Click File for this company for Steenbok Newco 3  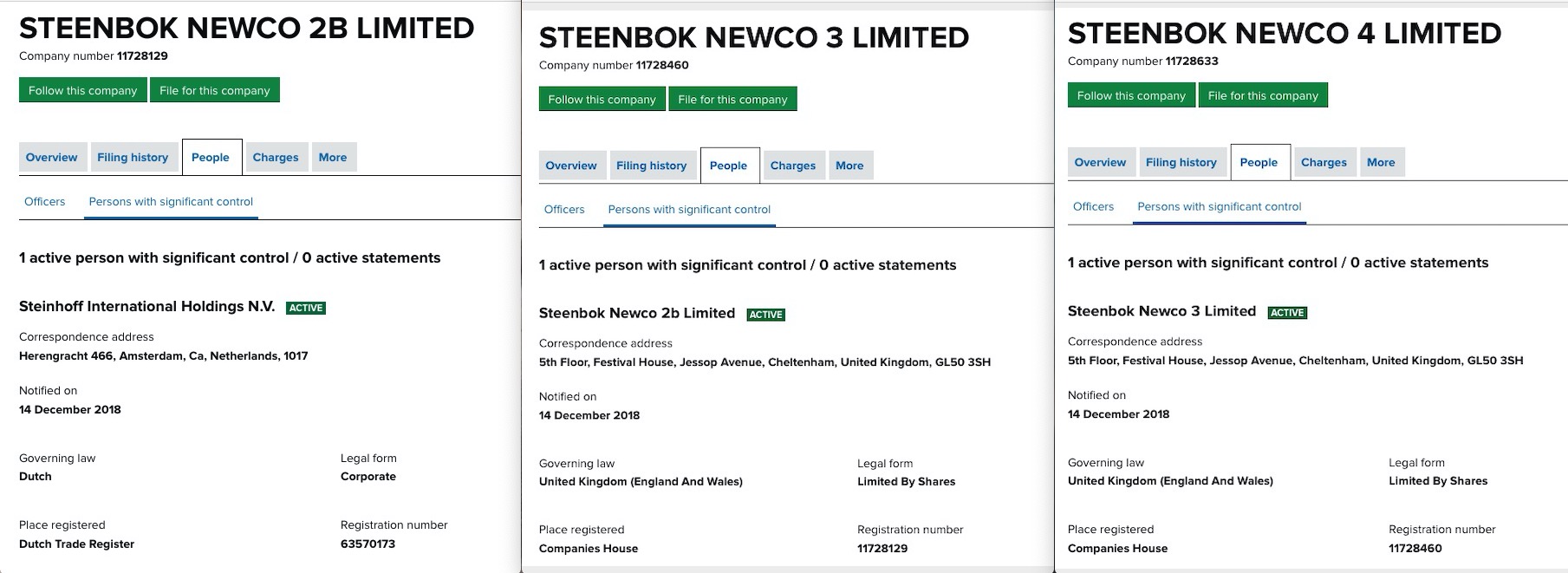[x=732, y=99]
